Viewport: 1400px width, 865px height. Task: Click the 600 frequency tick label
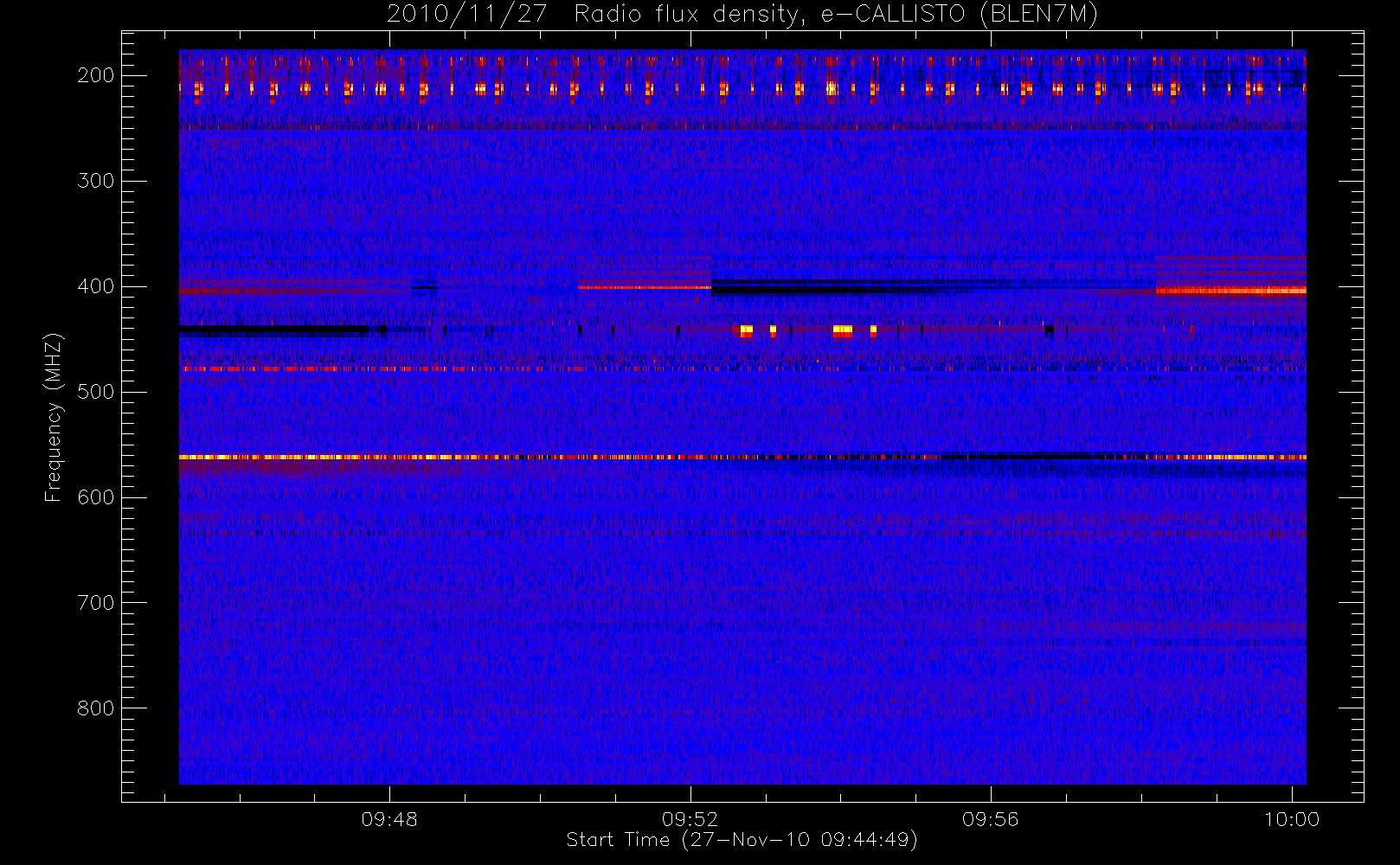point(95,497)
